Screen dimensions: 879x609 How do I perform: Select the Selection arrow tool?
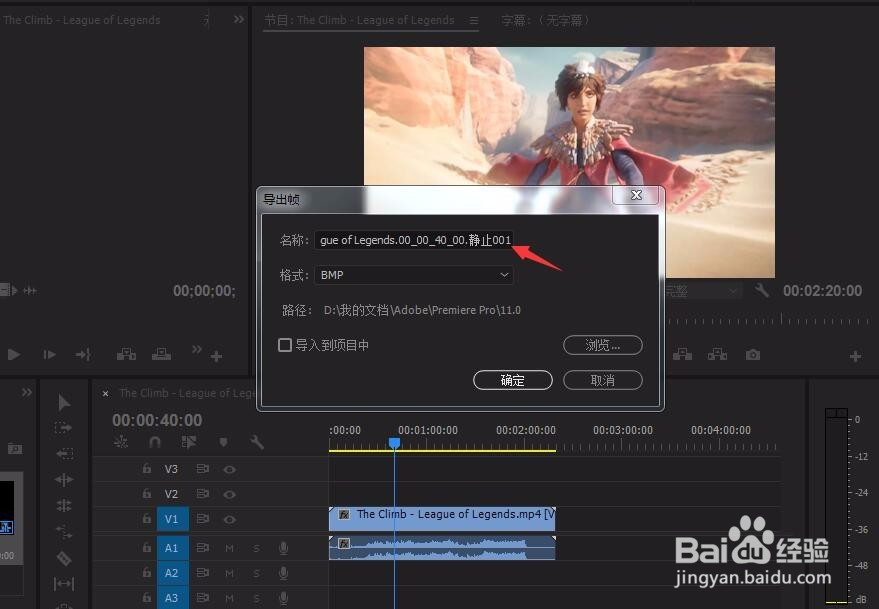[64, 402]
